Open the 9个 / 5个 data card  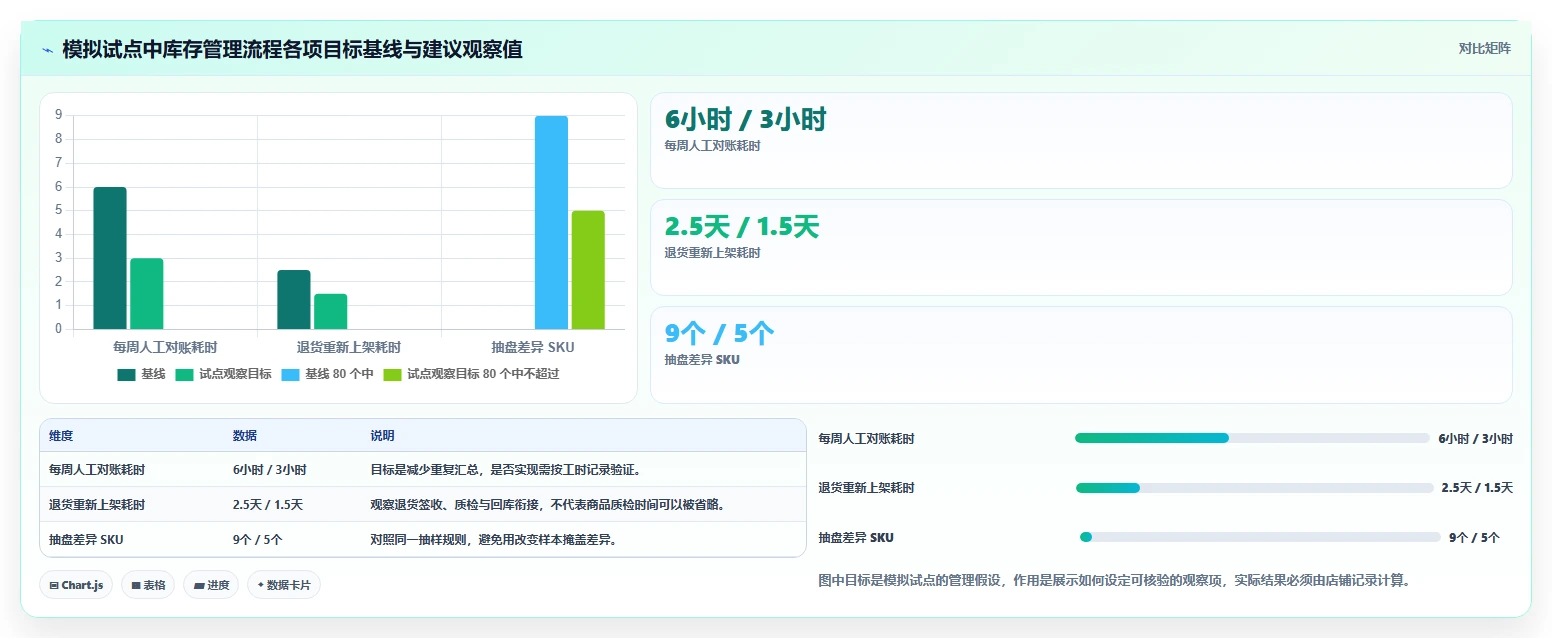pos(1081,354)
